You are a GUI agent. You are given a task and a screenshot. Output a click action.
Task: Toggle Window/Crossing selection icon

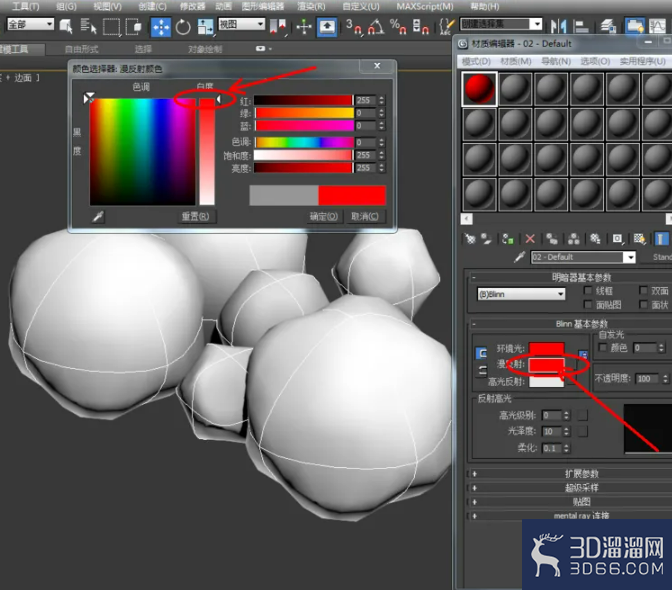(x=134, y=27)
